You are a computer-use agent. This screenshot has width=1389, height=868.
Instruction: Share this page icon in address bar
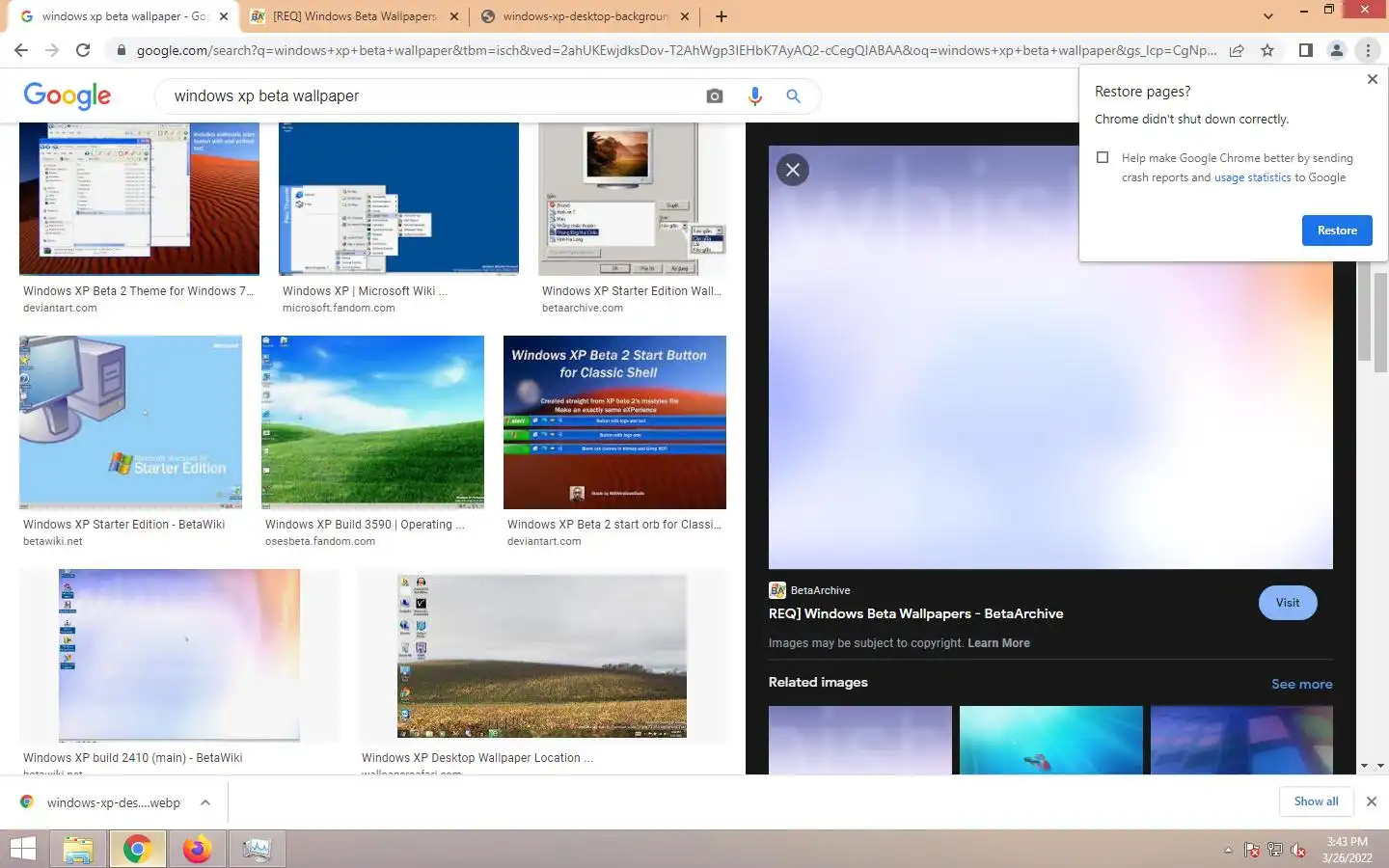coord(1237,50)
